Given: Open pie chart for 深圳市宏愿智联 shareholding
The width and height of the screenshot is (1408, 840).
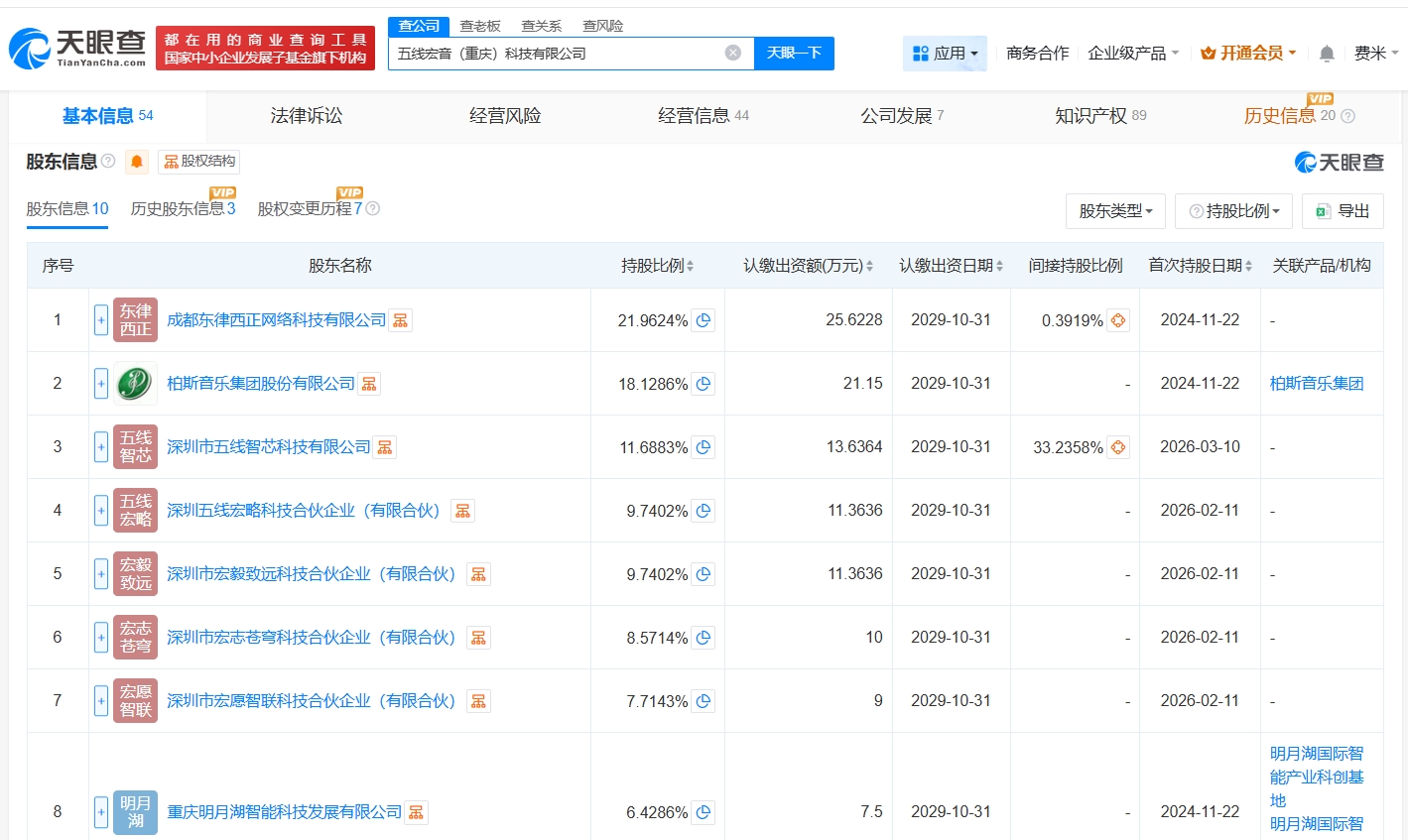Looking at the screenshot, I should point(704,701).
